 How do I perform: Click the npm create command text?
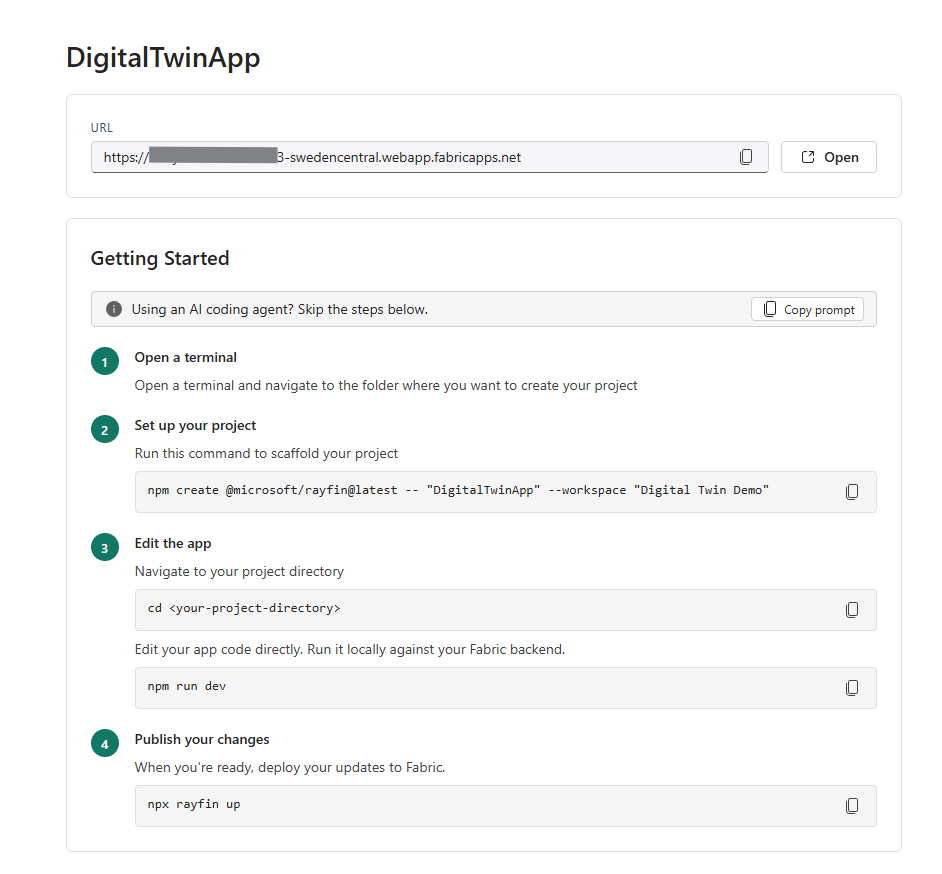(x=458, y=490)
